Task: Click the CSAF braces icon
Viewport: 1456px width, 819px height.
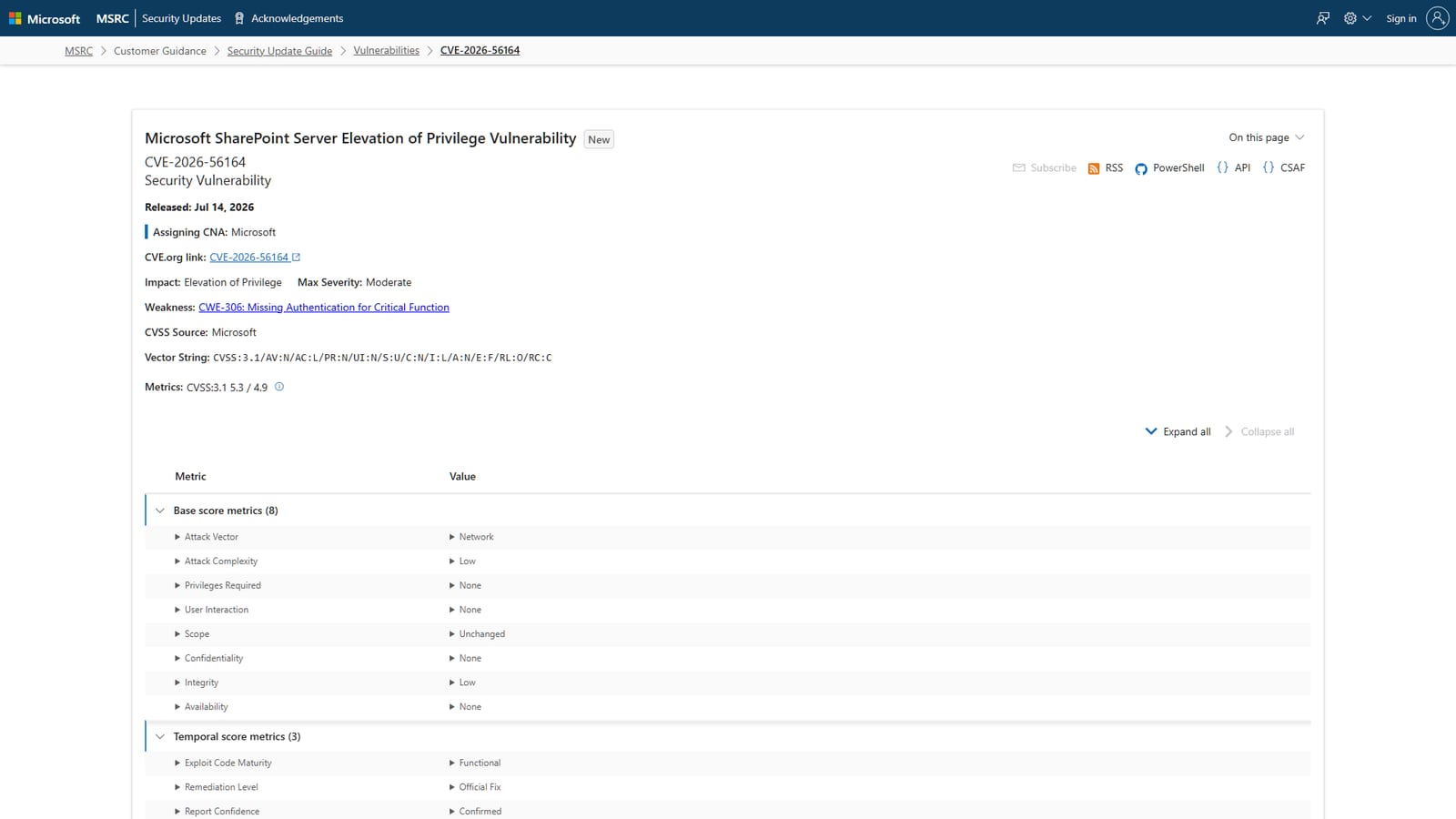Action: coord(1269,167)
